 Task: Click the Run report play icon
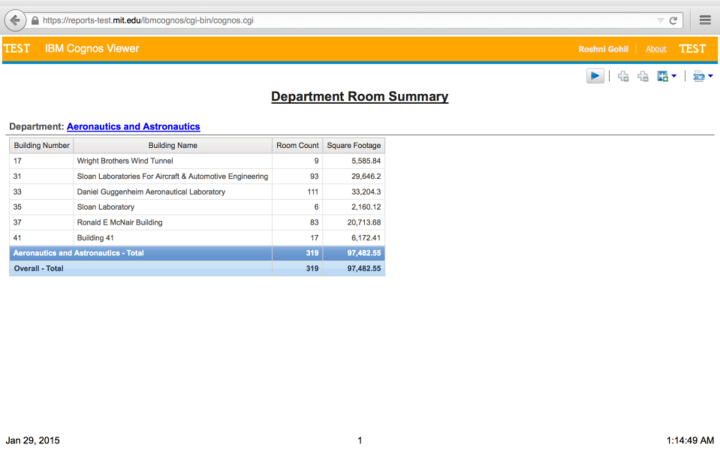coord(595,76)
